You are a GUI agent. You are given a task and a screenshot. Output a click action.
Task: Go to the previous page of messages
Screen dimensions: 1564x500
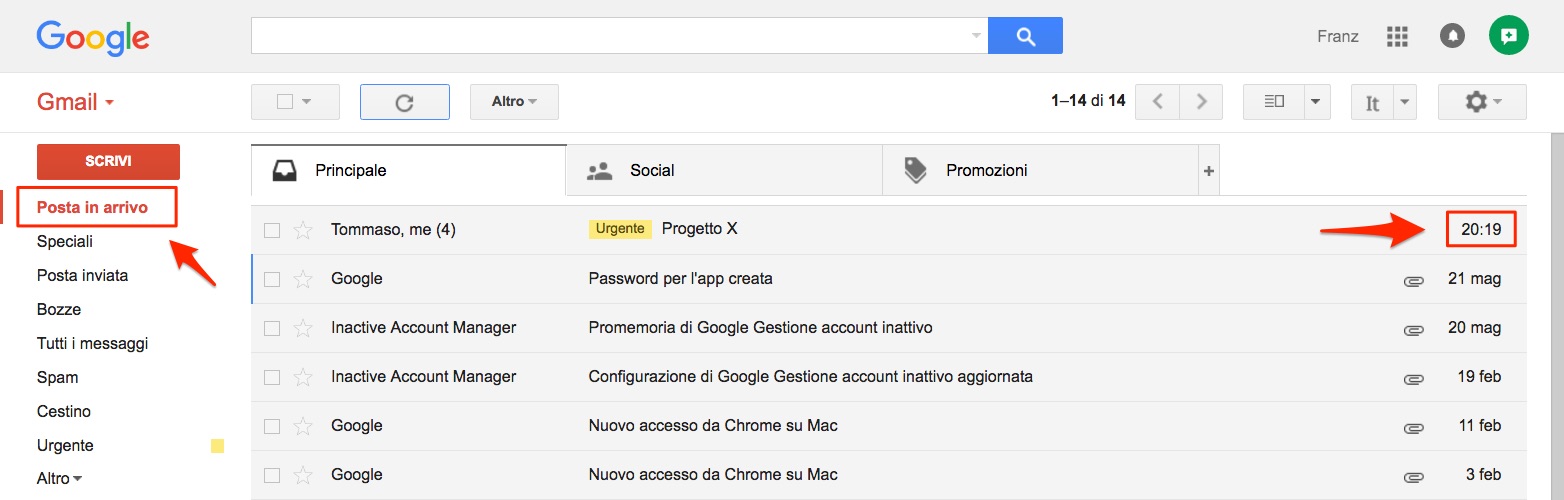click(x=1158, y=102)
